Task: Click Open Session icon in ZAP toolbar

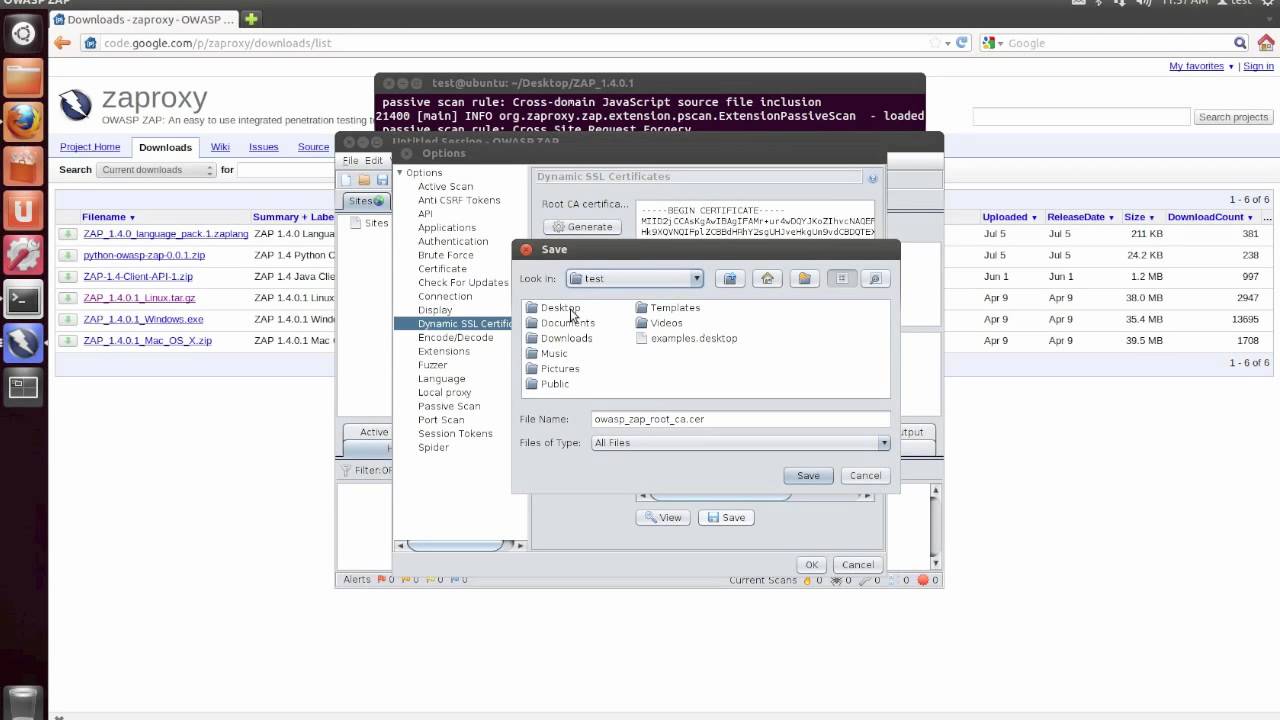Action: coord(364,180)
